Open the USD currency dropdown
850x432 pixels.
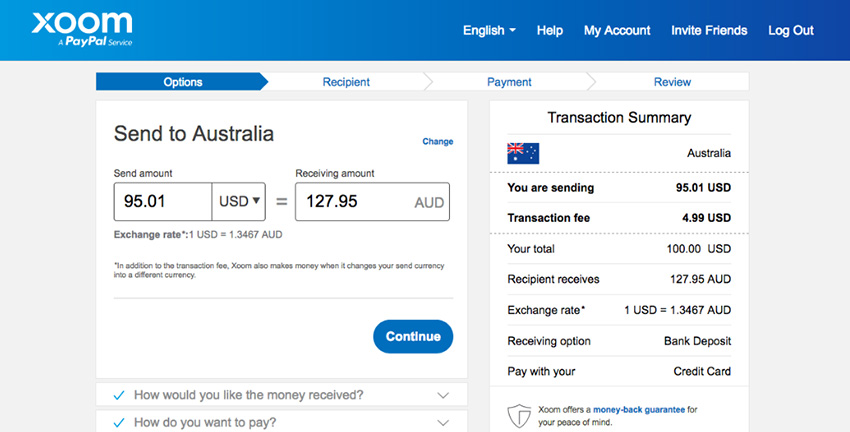[x=239, y=202]
